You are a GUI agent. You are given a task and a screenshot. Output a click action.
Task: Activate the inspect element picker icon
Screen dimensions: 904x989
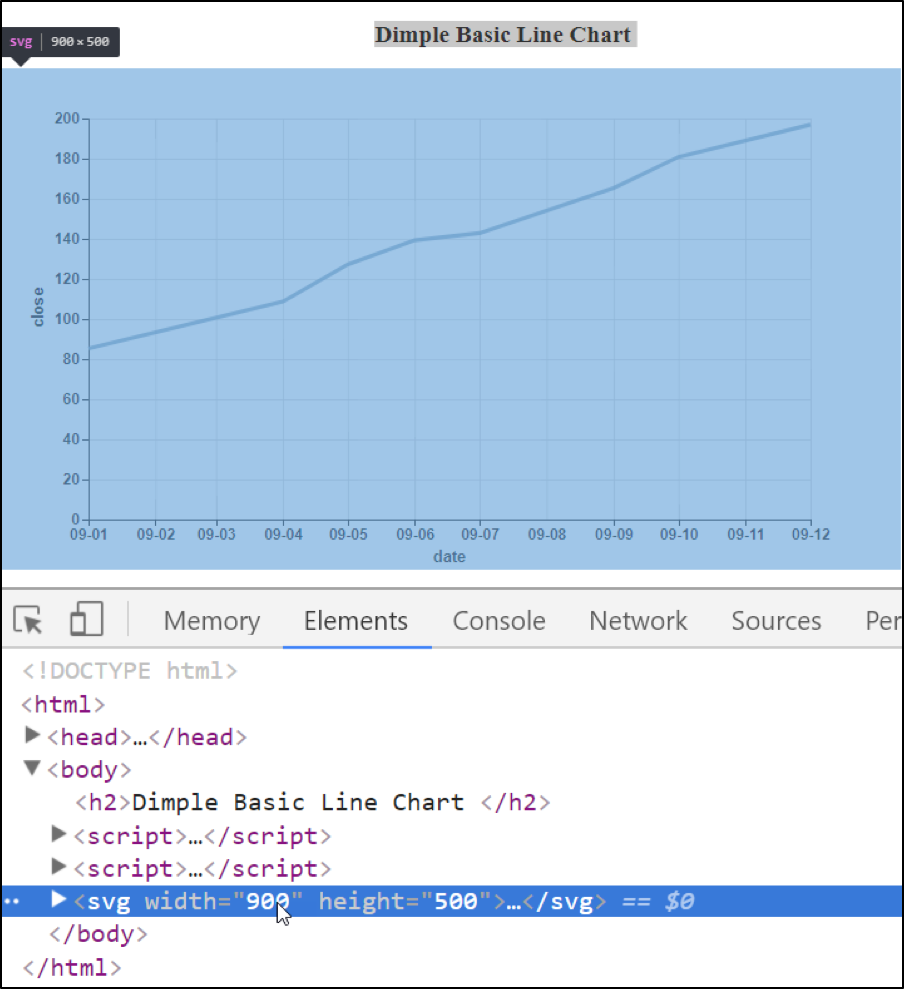click(x=28, y=619)
